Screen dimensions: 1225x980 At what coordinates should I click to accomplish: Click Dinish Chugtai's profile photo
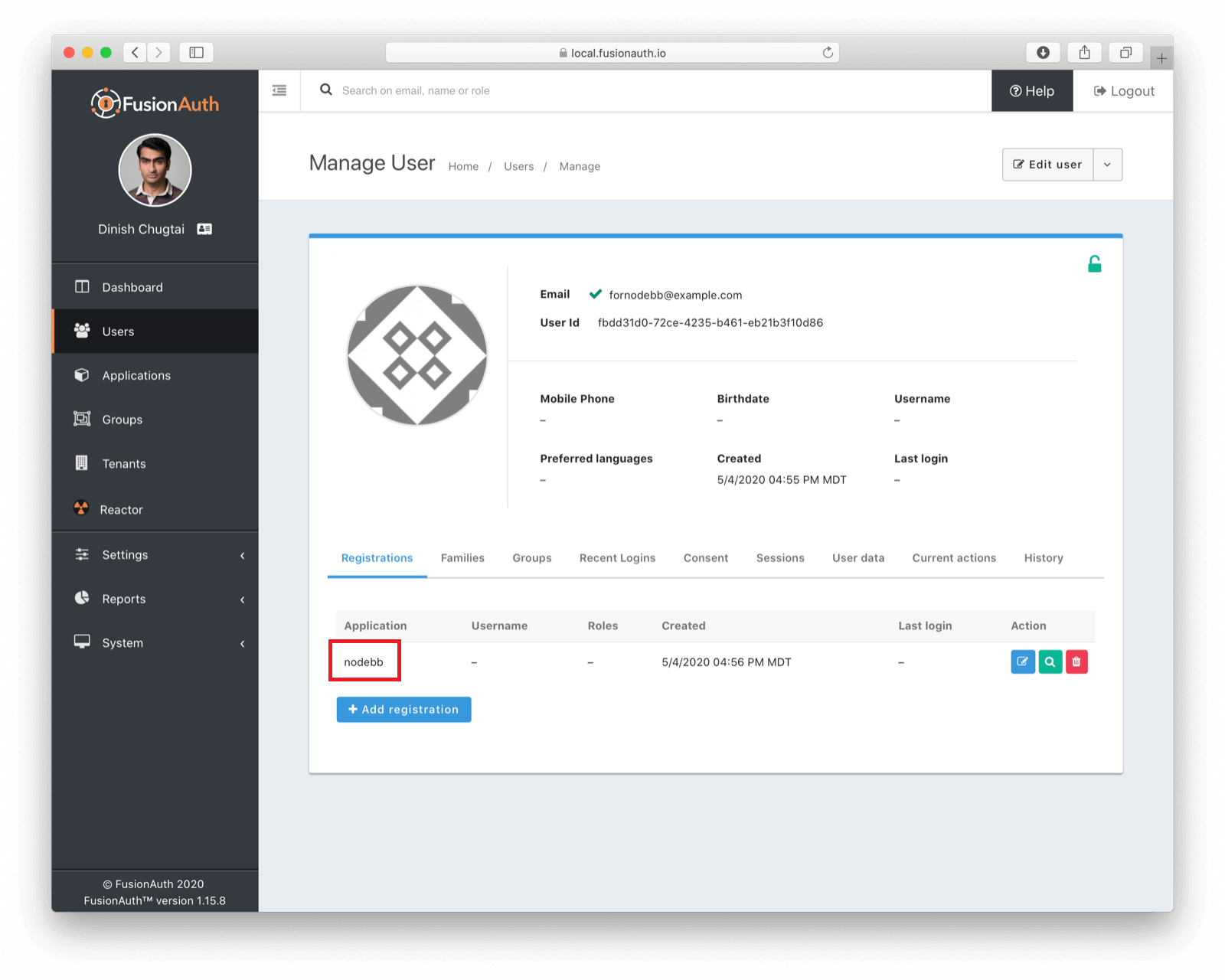pos(155,170)
